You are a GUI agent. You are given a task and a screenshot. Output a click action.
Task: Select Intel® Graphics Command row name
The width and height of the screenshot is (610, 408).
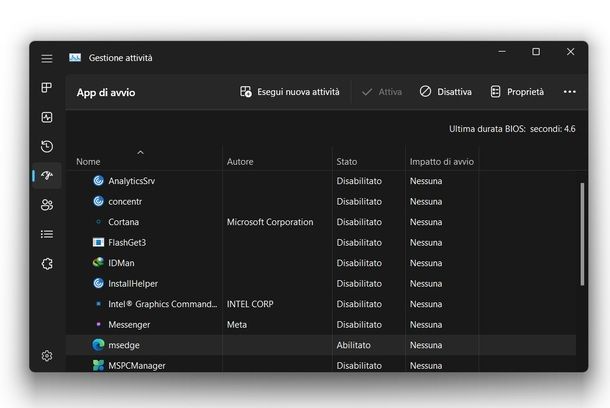tap(163, 304)
